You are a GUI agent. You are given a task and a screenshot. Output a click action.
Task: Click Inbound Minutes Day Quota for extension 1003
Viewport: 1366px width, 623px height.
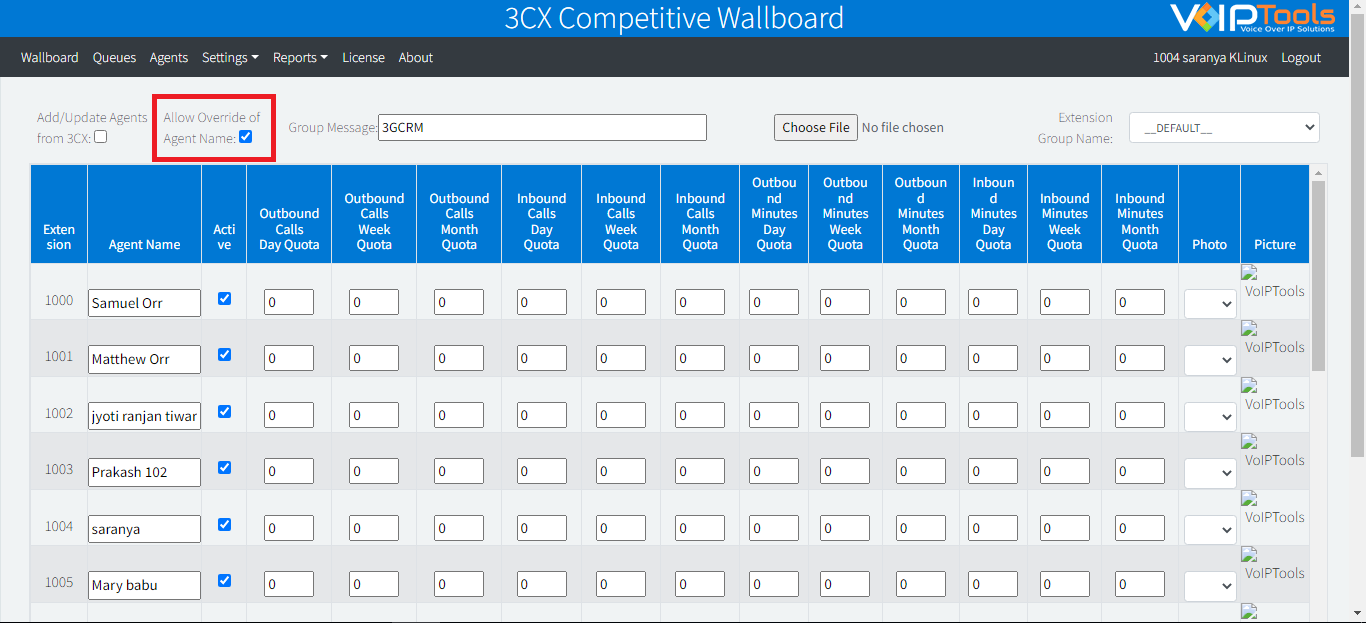[993, 471]
